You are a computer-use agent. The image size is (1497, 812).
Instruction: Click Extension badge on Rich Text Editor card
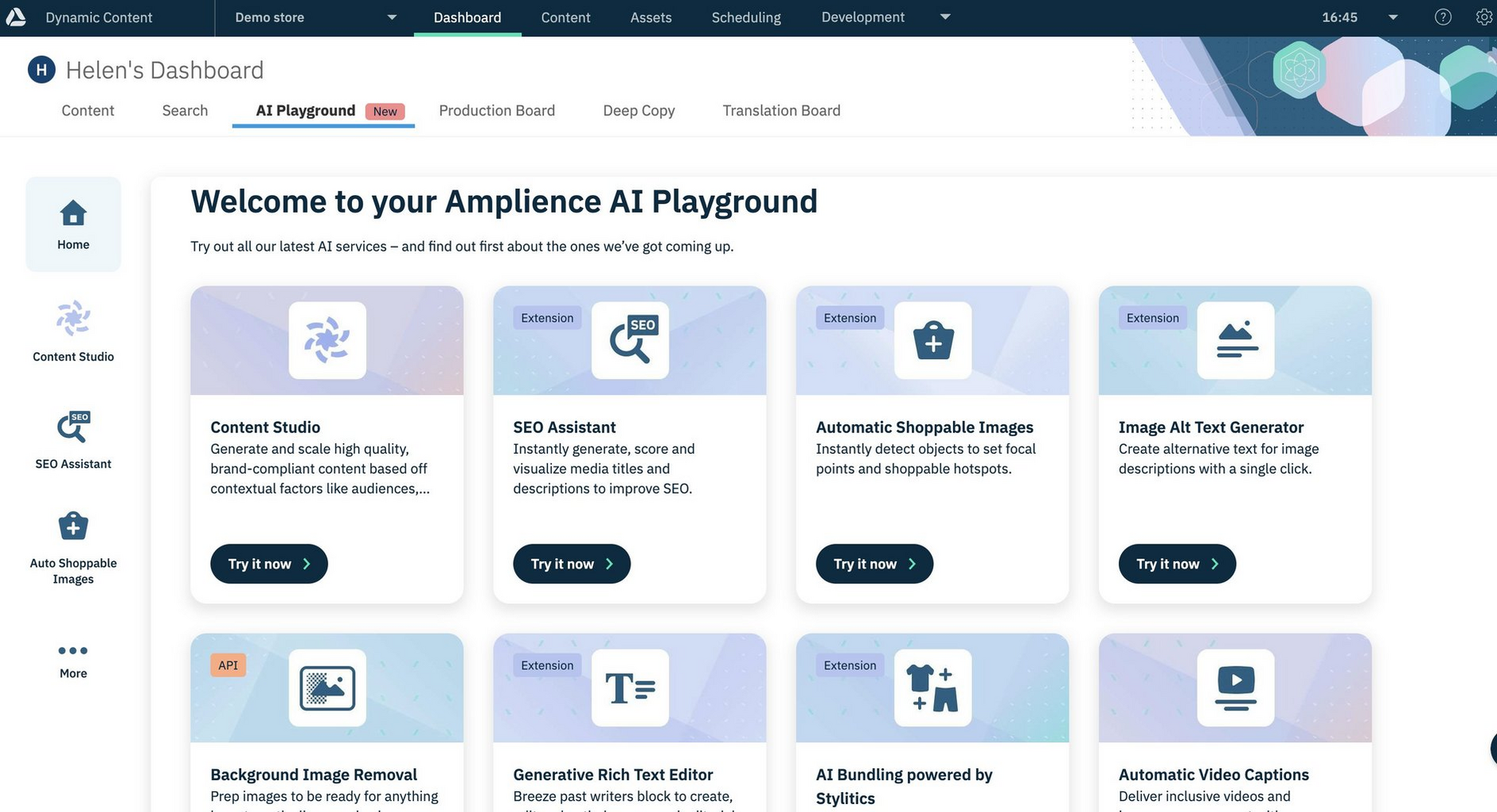(x=547, y=665)
